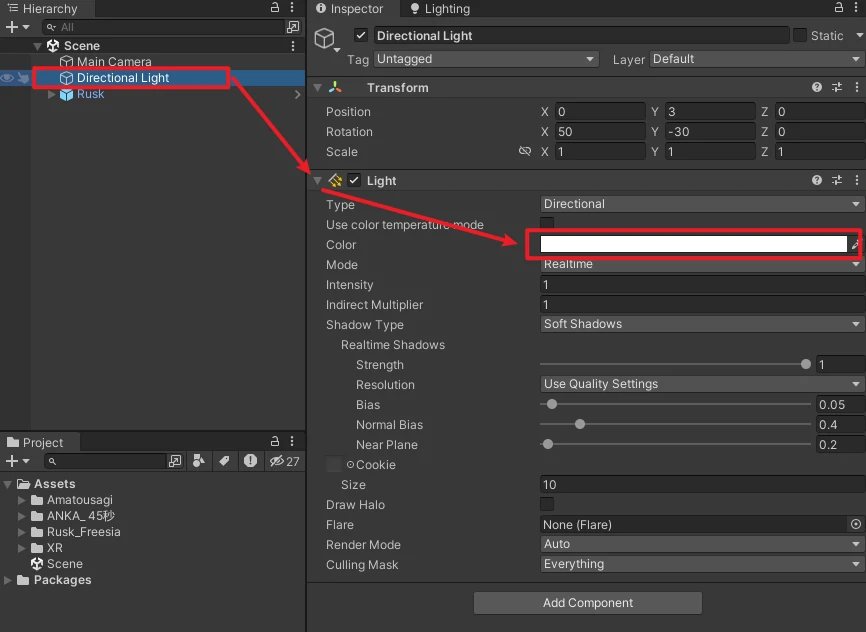Viewport: 866px width, 632px height.
Task: Click the Intensity input field
Action: pyautogui.click(x=701, y=285)
